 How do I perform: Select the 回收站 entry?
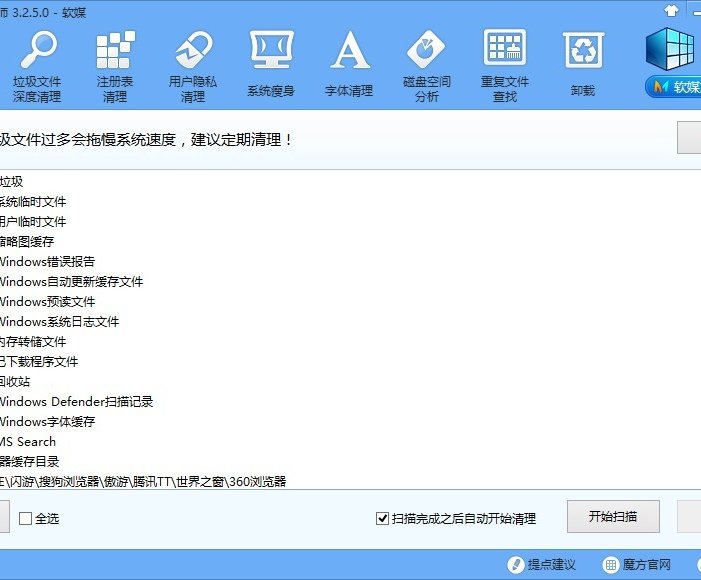click(15, 381)
